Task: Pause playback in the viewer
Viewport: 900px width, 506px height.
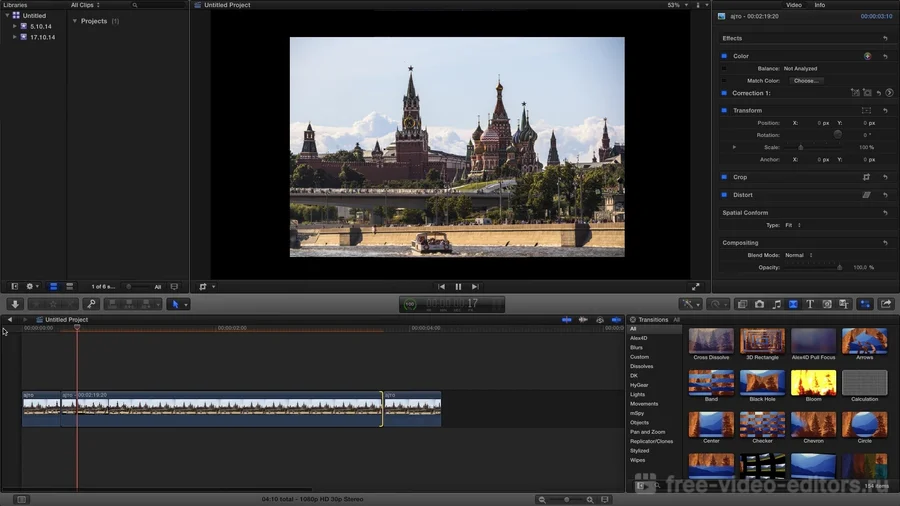Action: pos(458,287)
